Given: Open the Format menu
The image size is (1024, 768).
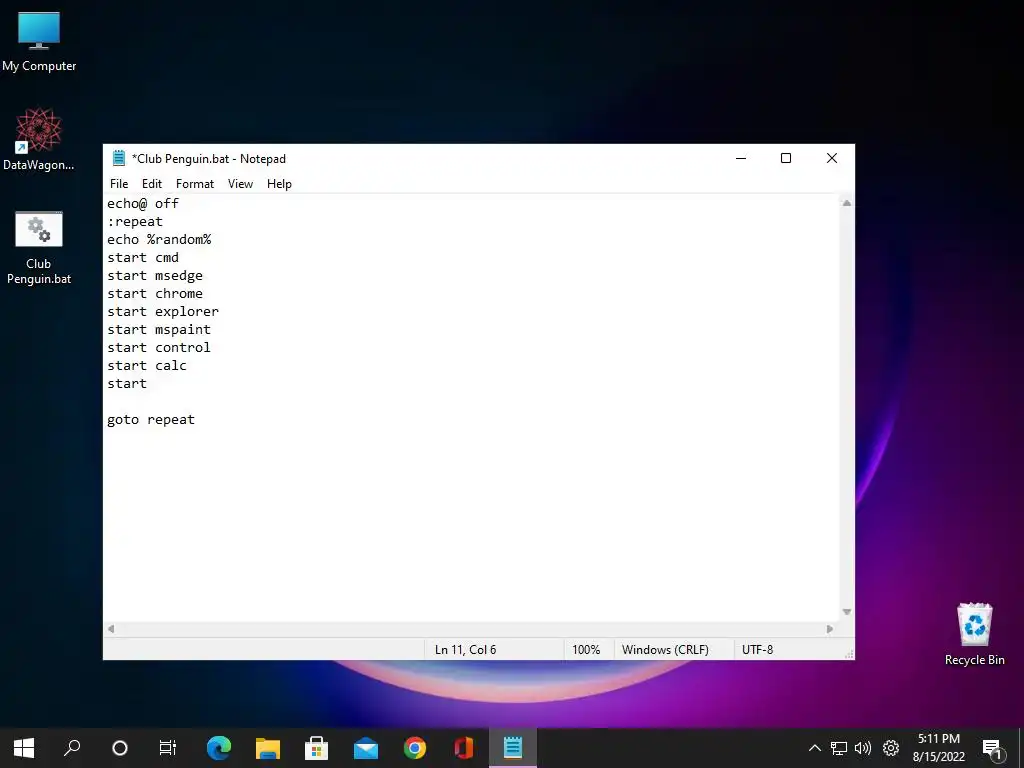Looking at the screenshot, I should point(195,184).
